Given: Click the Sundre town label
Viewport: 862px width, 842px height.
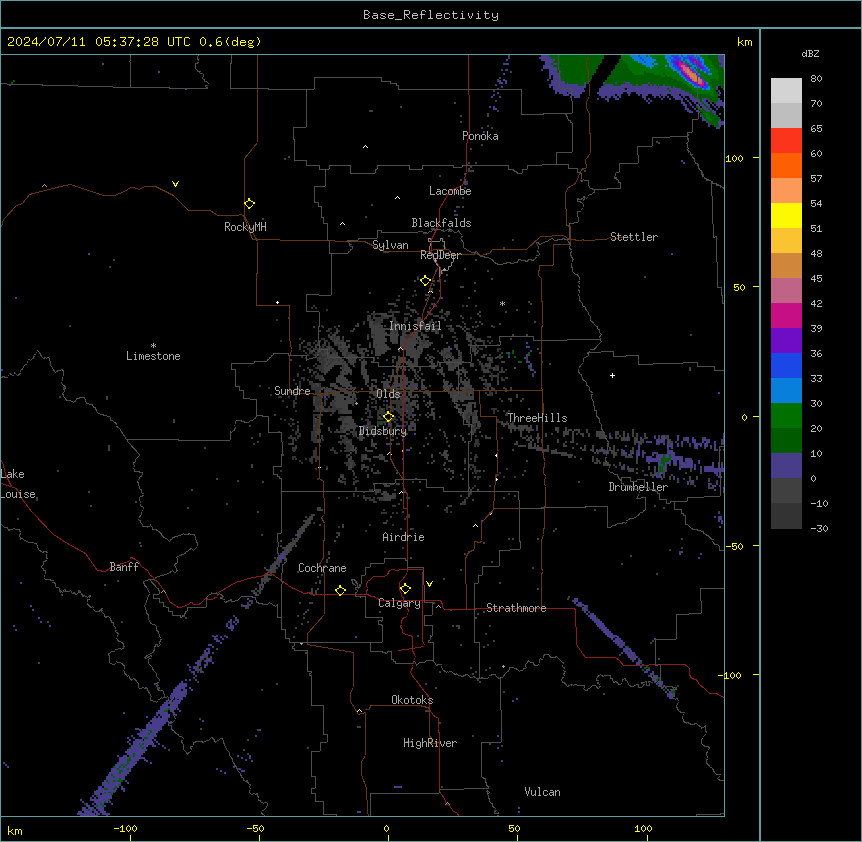Looking at the screenshot, I should pyautogui.click(x=292, y=391).
